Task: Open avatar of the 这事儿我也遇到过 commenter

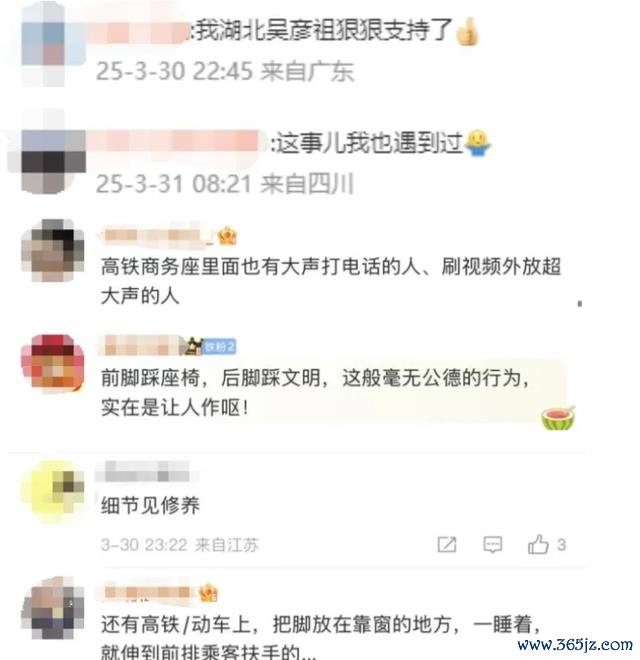Action: pyautogui.click(x=53, y=160)
